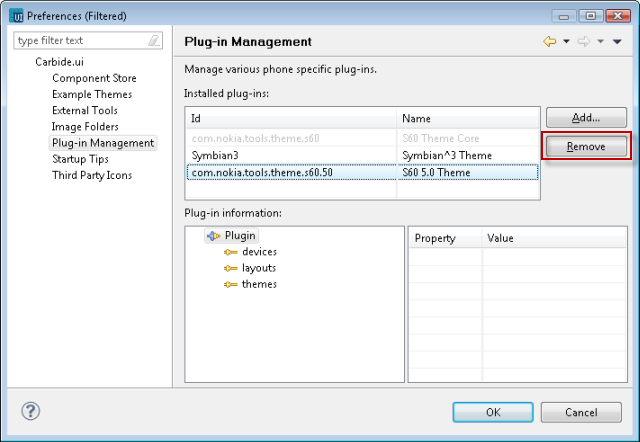Open help with the question mark icon
This screenshot has height=442, width=640.
click(31, 411)
